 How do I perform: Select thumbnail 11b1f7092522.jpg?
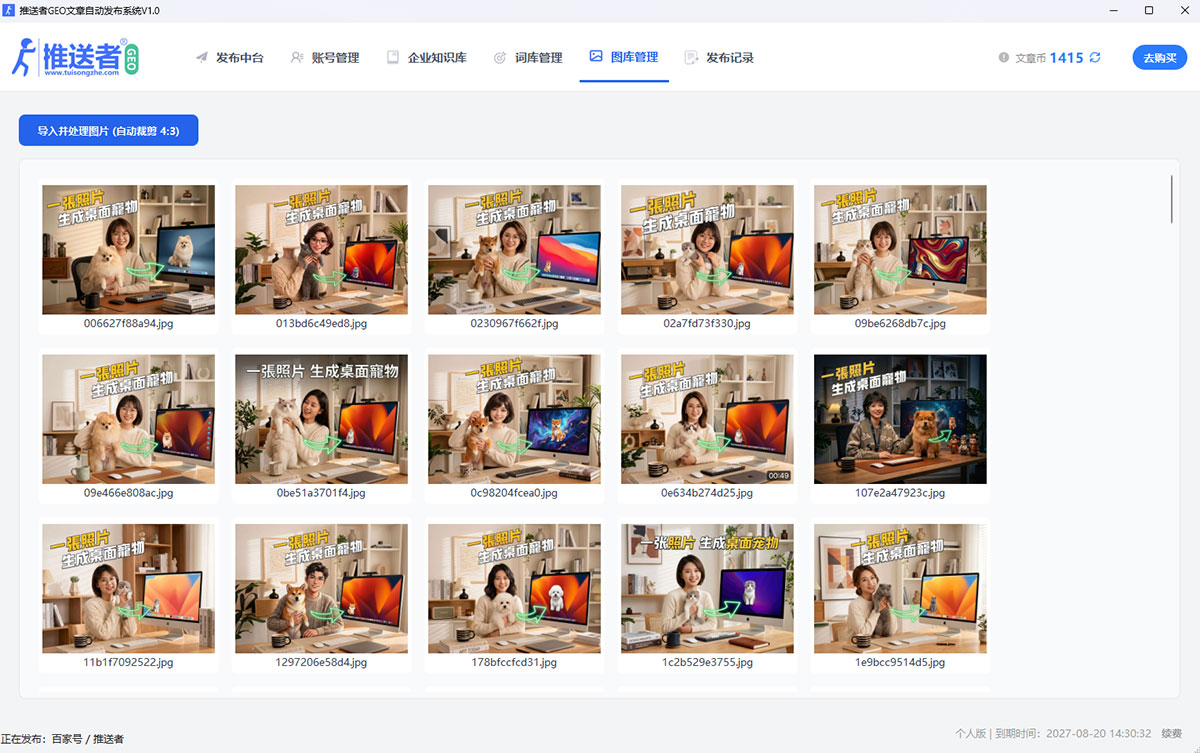click(x=128, y=589)
